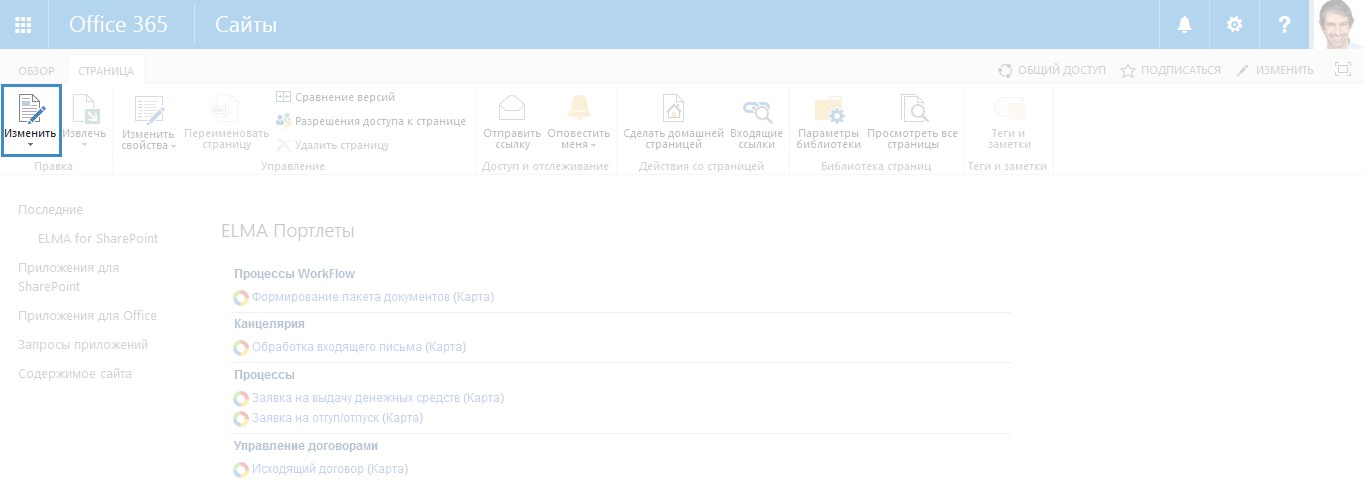Click the Извлечь check out icon
Viewport: 1364px width, 500px height.
(x=85, y=109)
